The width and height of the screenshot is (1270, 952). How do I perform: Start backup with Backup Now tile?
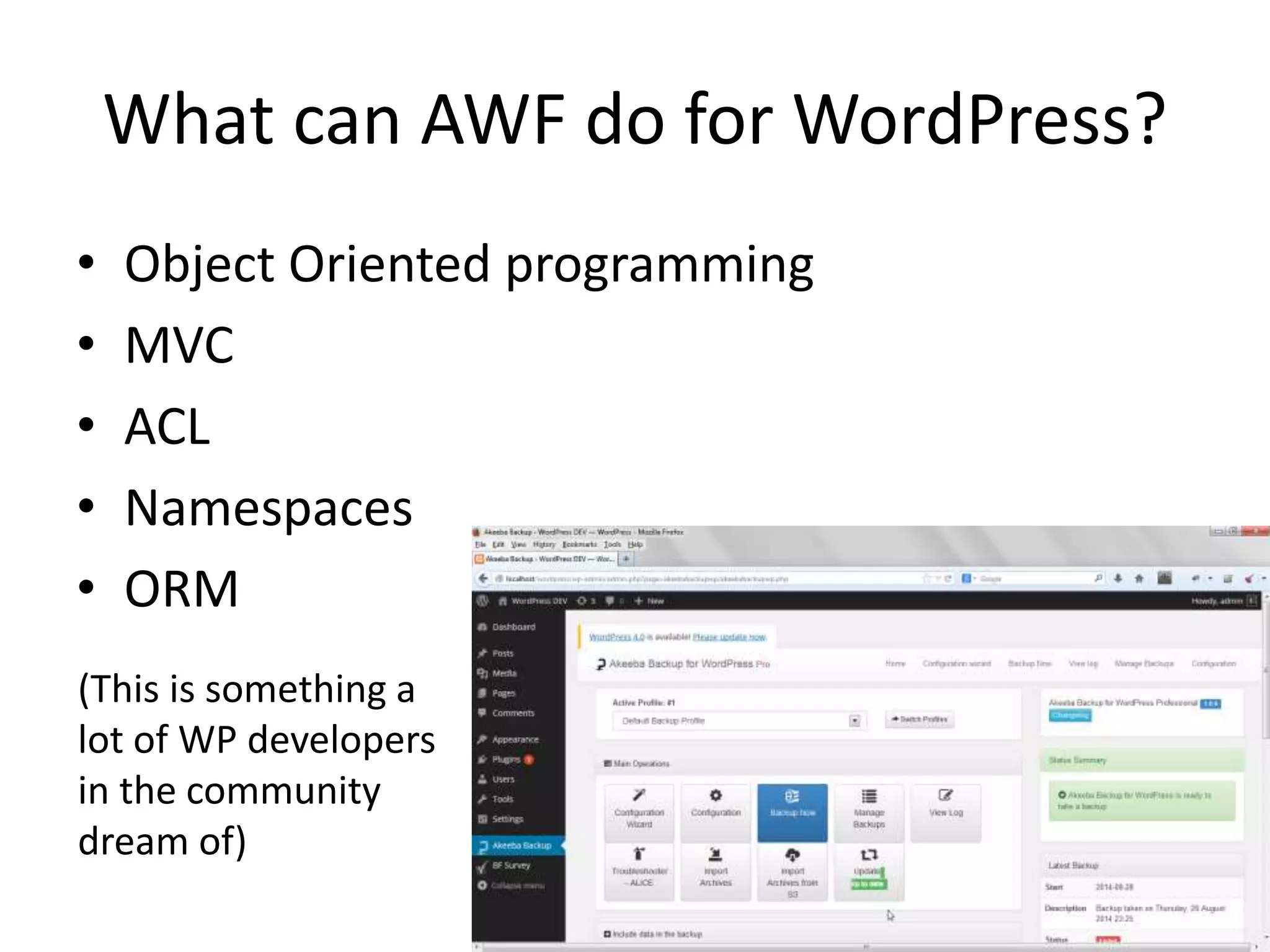pyautogui.click(x=793, y=813)
